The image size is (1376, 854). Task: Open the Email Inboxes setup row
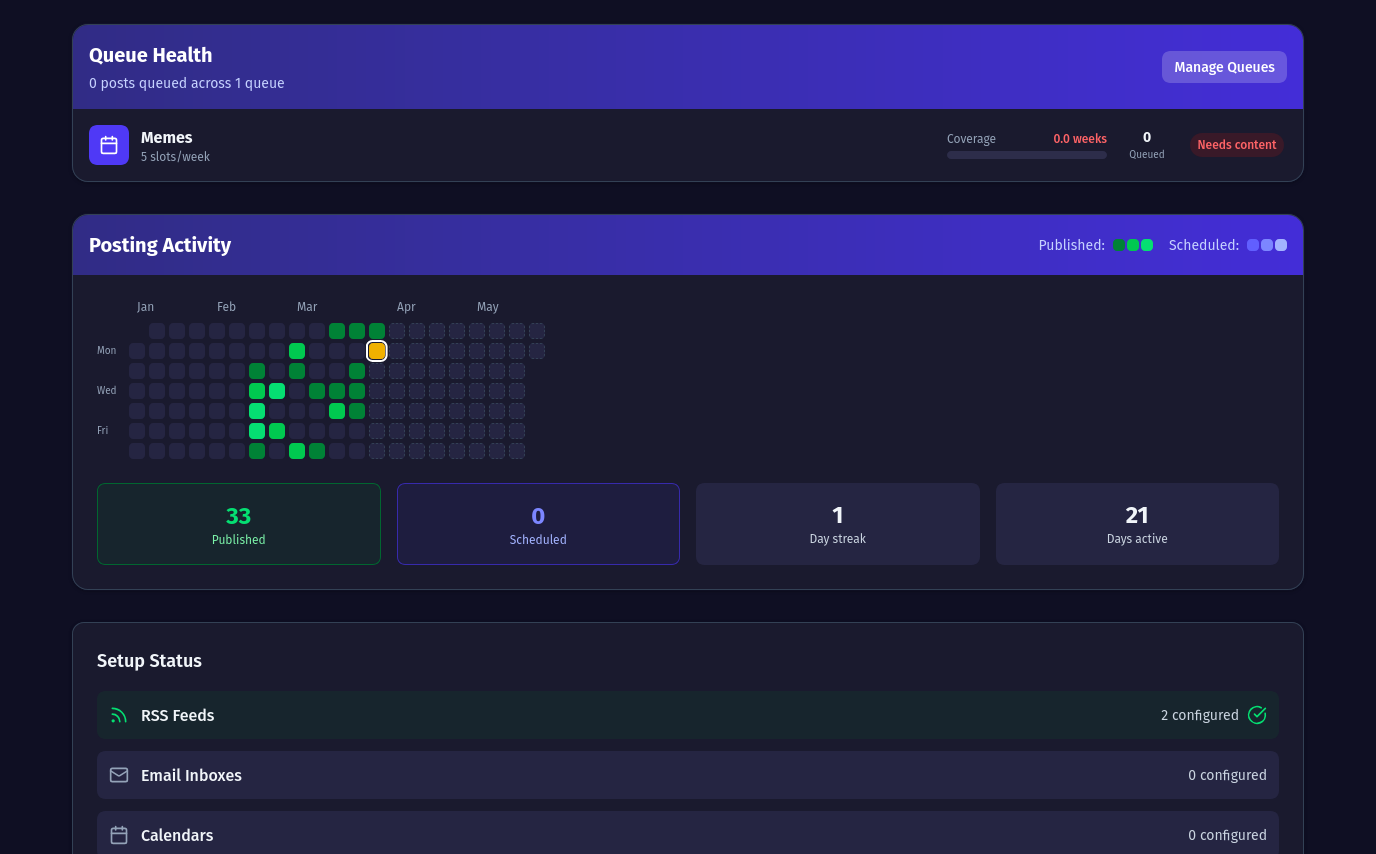(688, 775)
